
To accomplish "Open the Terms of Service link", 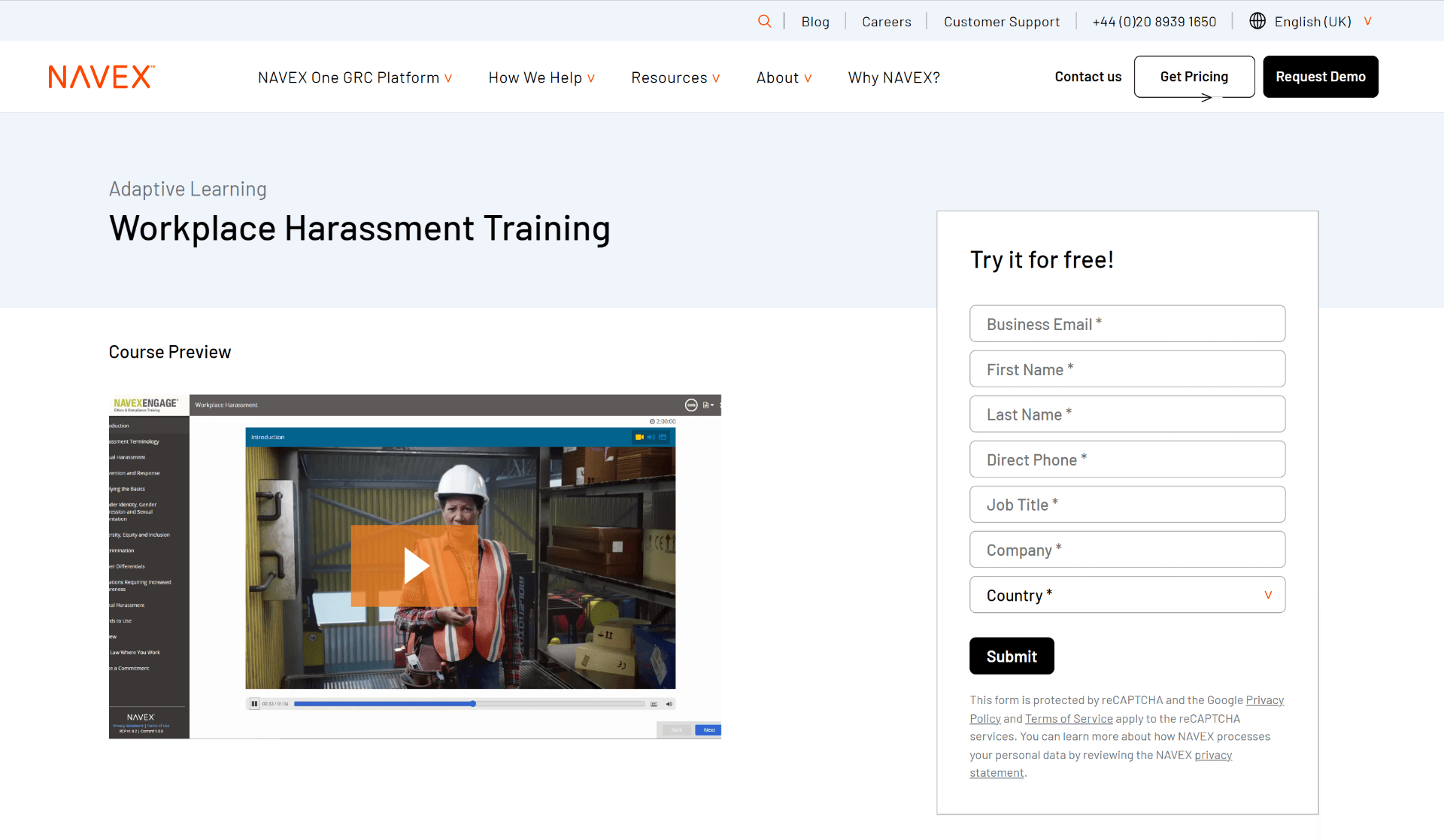I will [x=1068, y=719].
